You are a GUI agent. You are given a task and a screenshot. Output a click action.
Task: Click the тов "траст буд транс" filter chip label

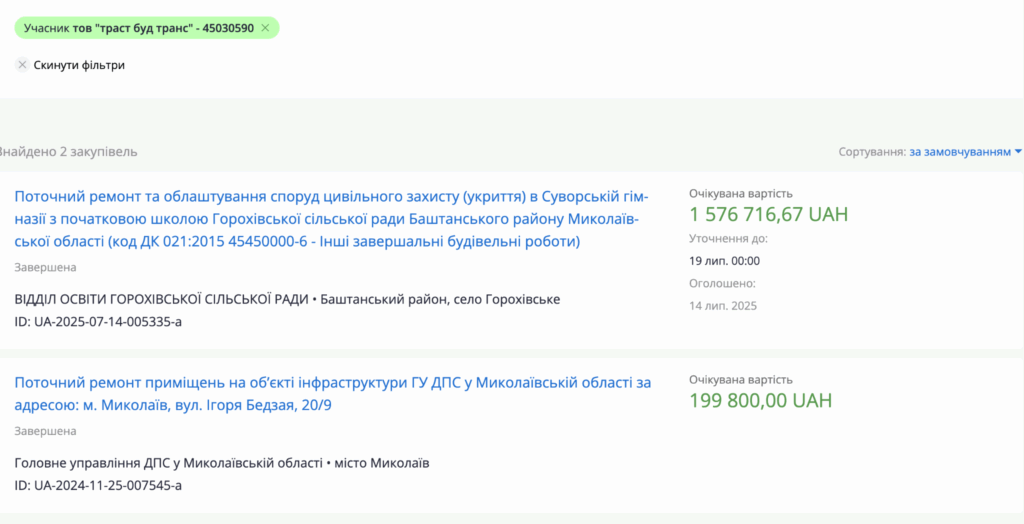point(137,28)
